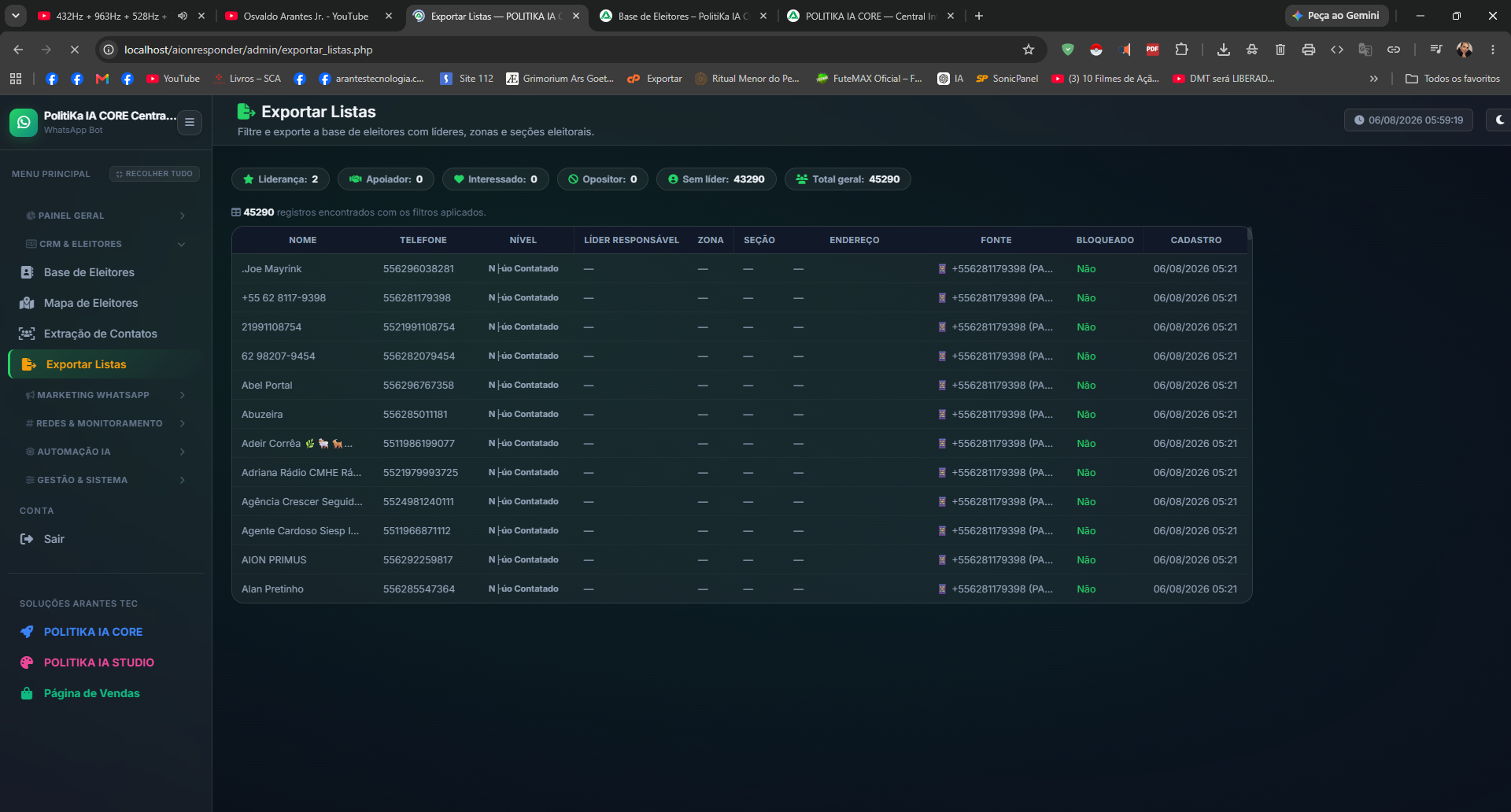
Task: Expand the Gestão & Sistema section
Action: coord(106,480)
